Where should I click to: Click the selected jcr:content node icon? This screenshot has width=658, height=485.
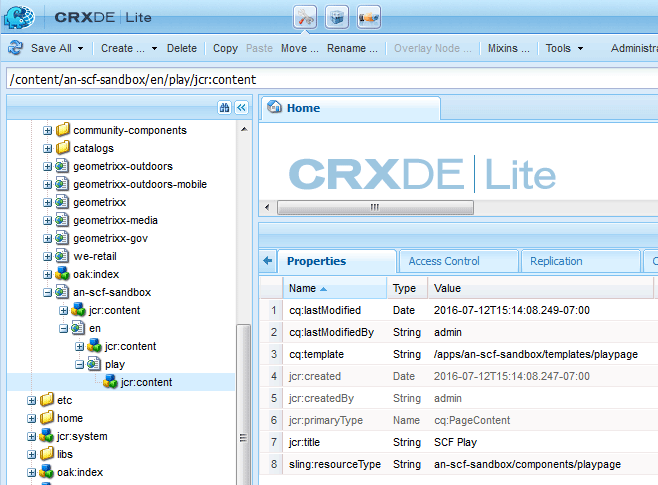(x=110, y=381)
